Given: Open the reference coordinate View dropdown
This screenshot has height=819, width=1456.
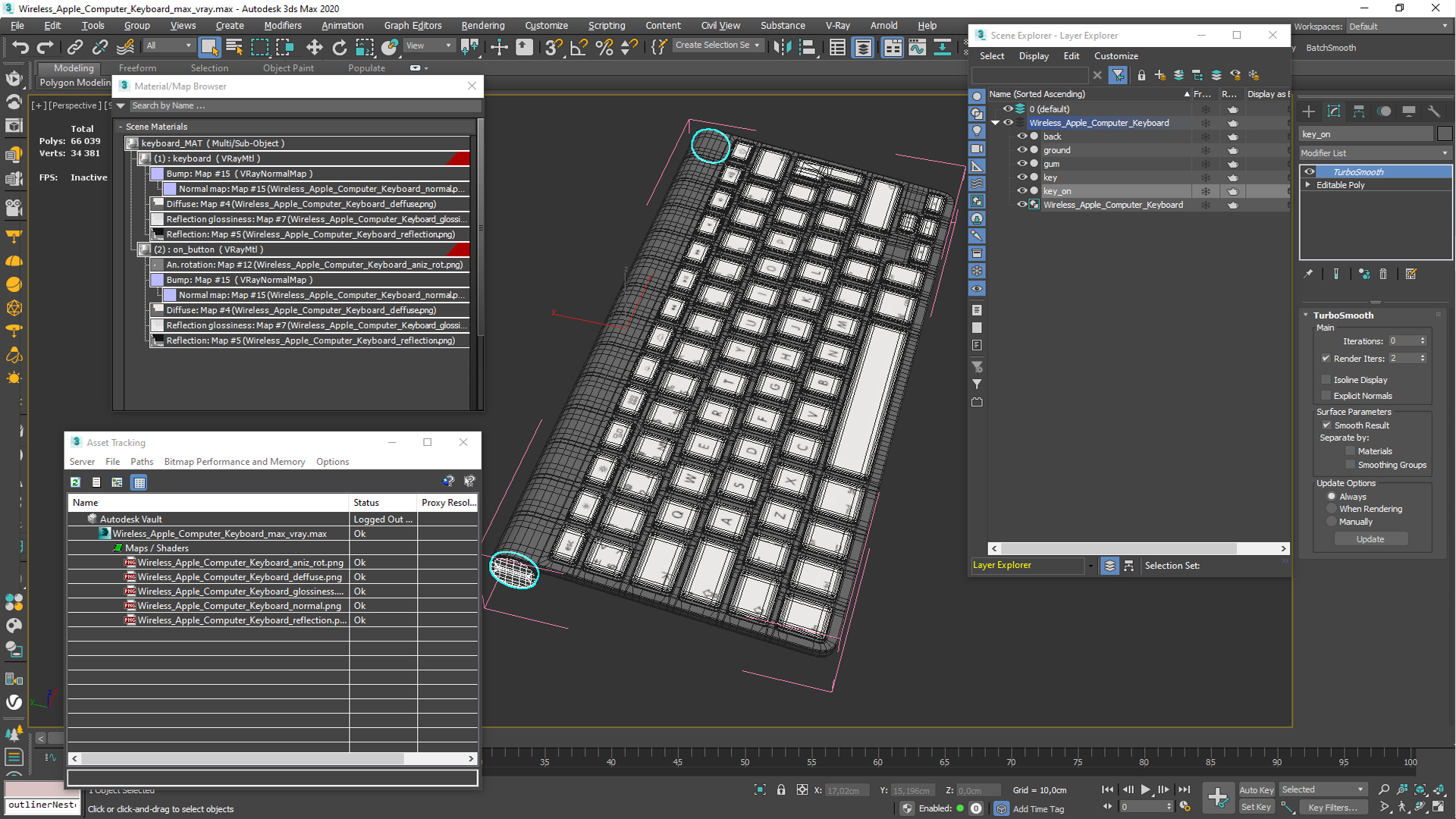Looking at the screenshot, I should tap(428, 46).
